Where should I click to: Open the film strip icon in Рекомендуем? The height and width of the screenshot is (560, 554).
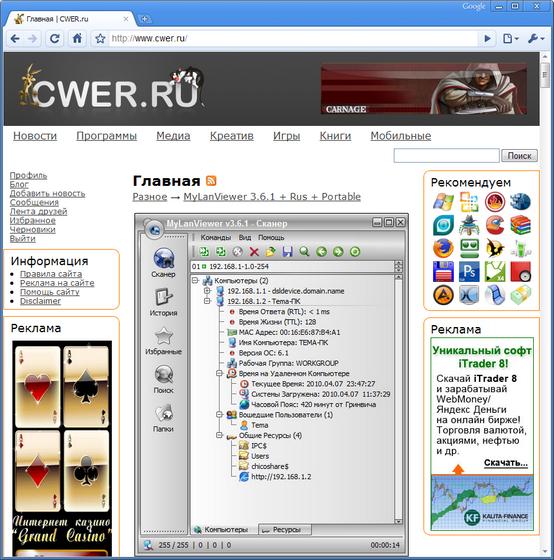point(495,295)
